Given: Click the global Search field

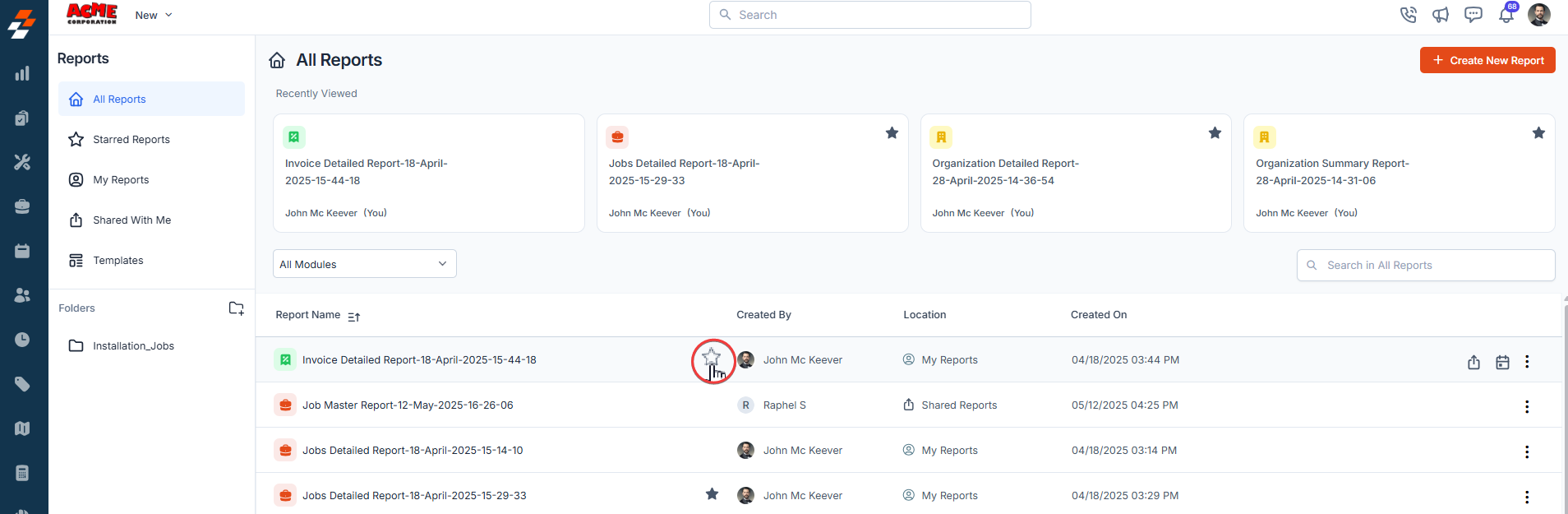Looking at the screenshot, I should click(x=870, y=15).
